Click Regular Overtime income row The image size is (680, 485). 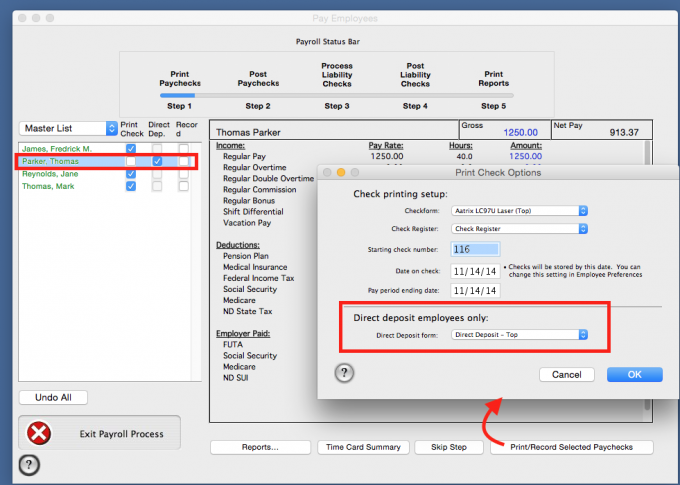[255, 167]
